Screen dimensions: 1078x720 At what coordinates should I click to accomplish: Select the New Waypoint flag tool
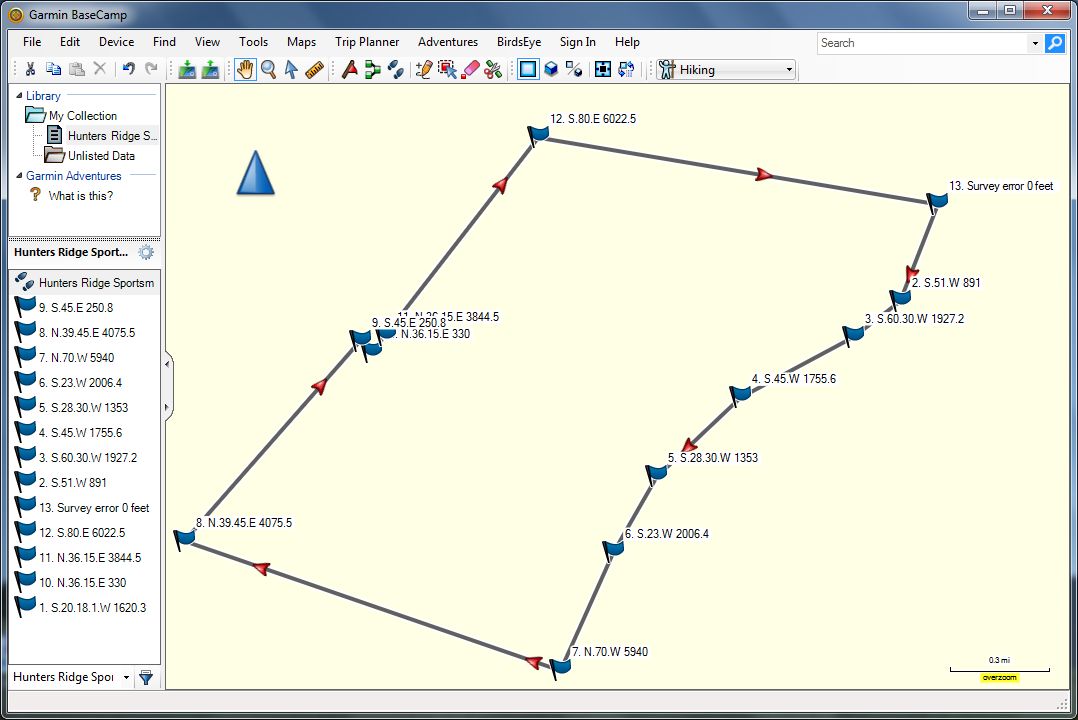pyautogui.click(x=349, y=69)
